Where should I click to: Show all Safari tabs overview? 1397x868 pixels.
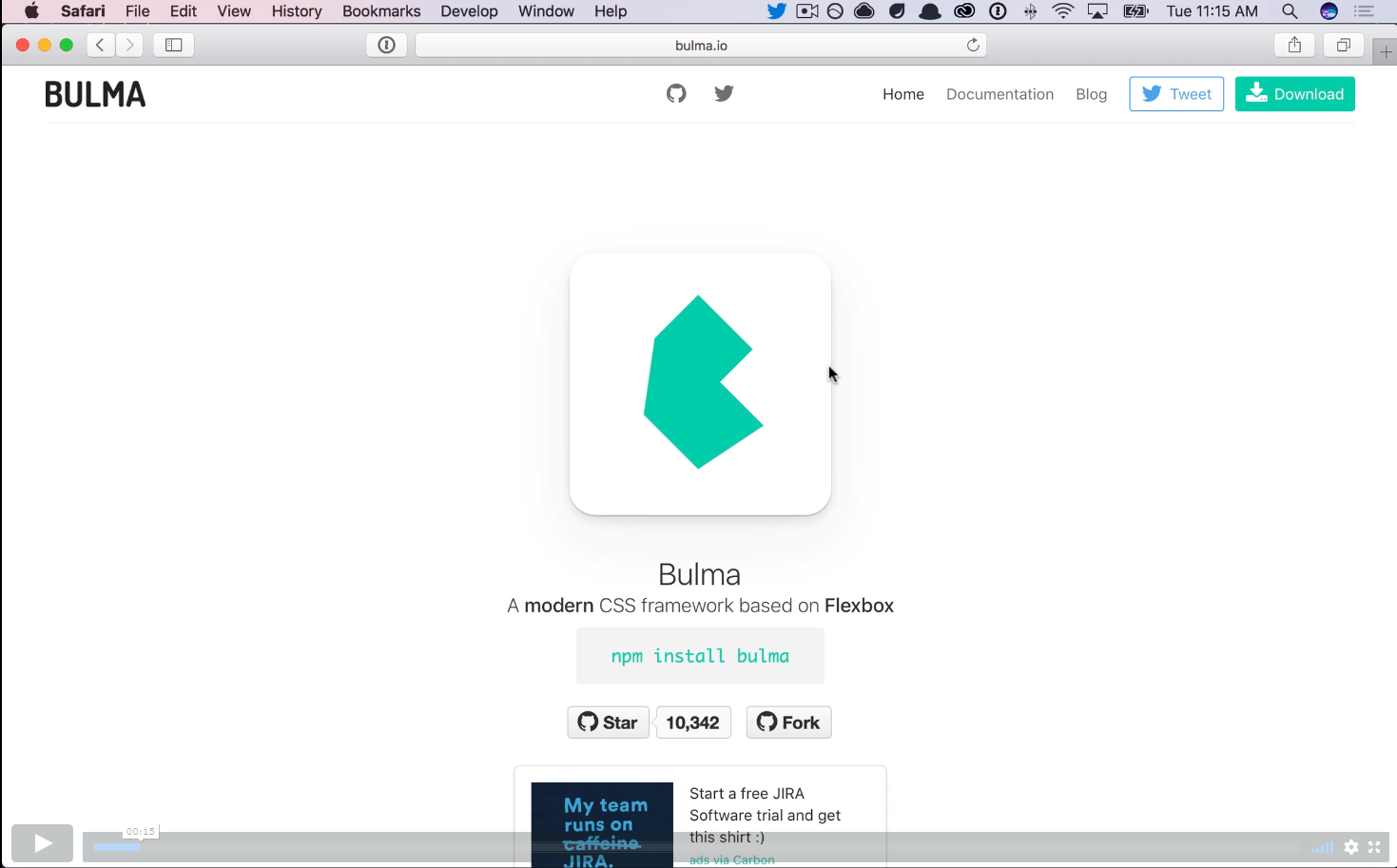click(1344, 45)
